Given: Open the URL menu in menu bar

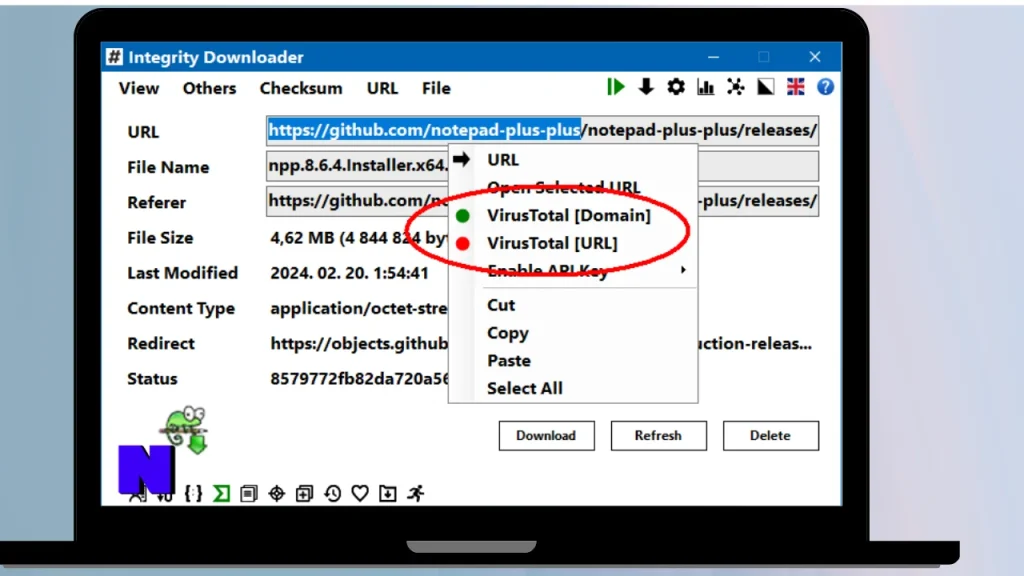Looking at the screenshot, I should click(382, 88).
